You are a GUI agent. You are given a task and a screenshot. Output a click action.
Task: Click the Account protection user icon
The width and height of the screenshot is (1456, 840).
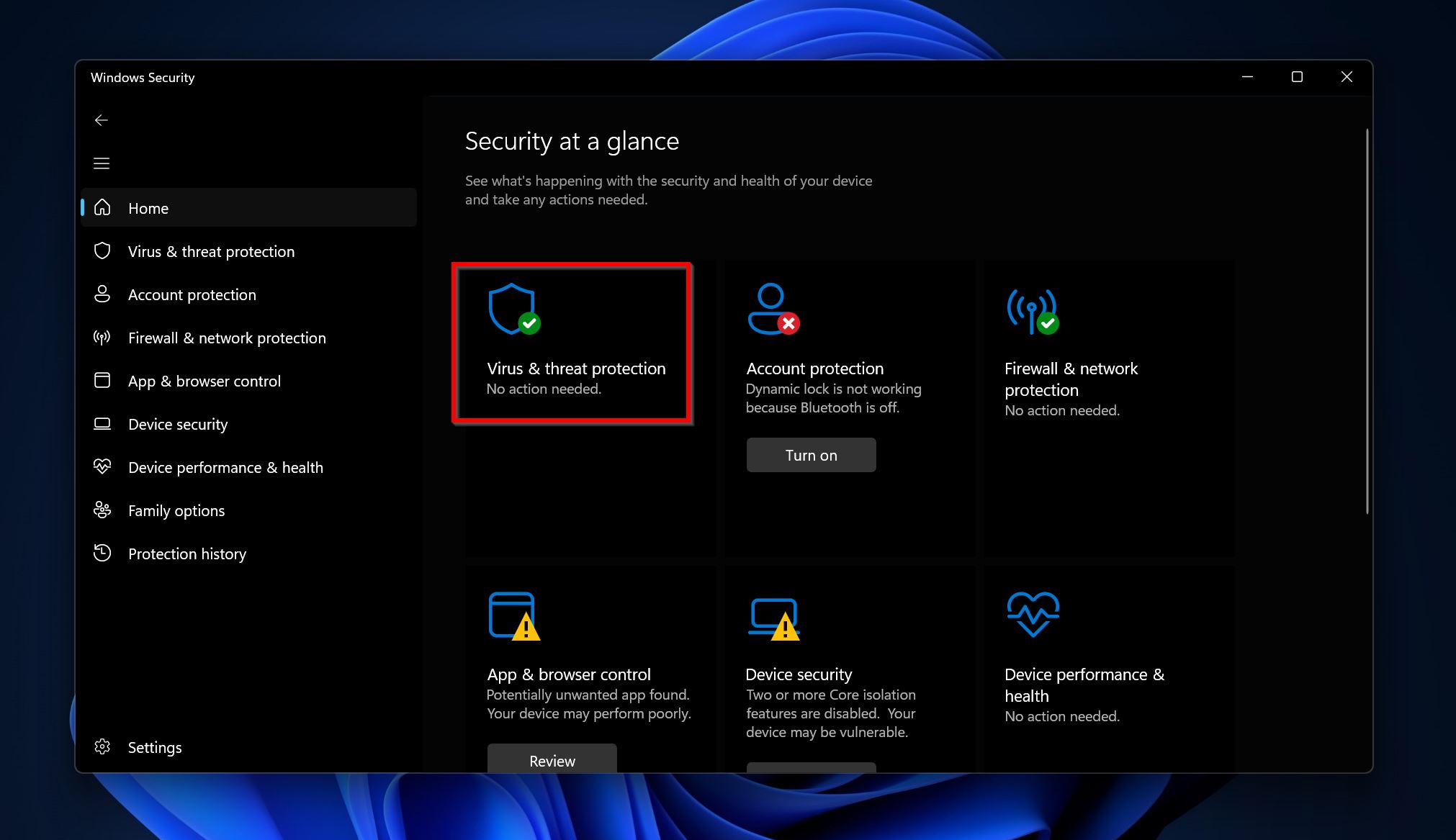coord(769,307)
